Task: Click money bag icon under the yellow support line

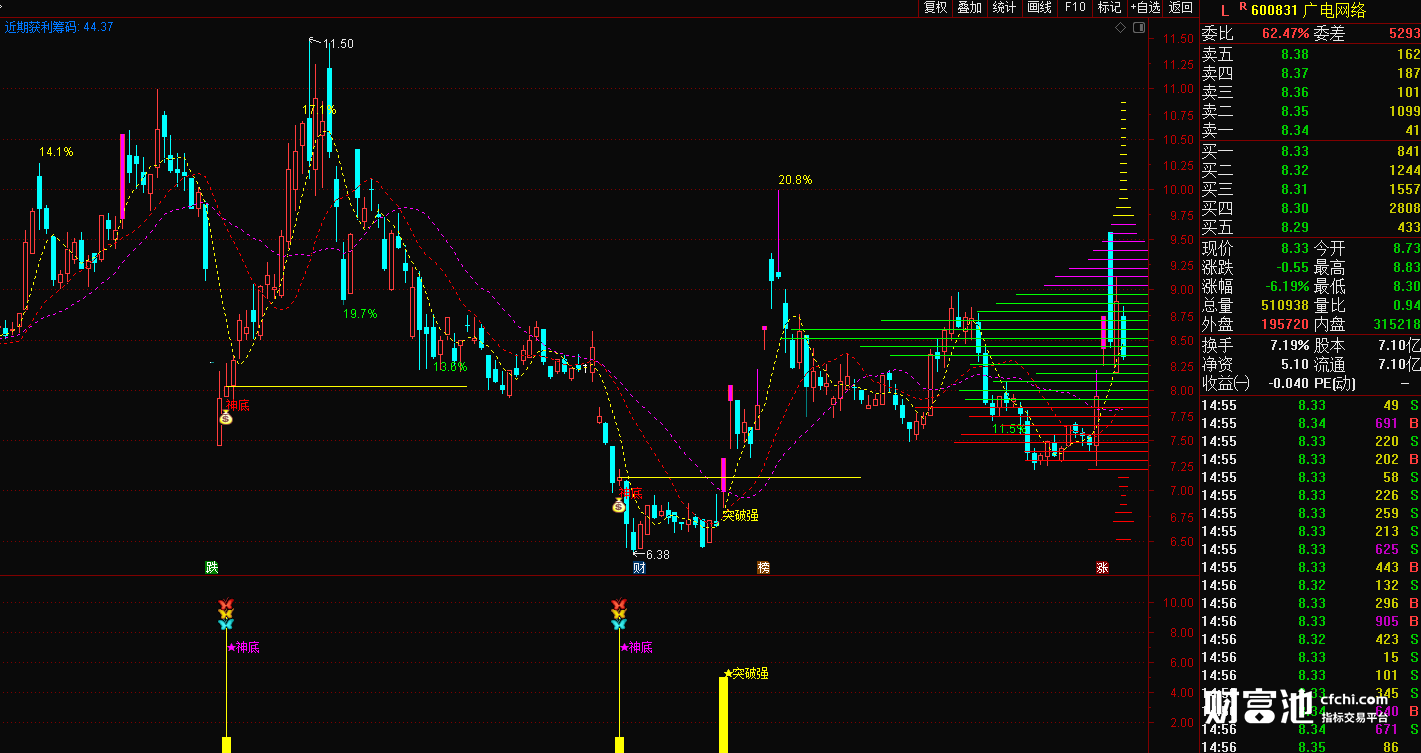Action: tap(226, 418)
